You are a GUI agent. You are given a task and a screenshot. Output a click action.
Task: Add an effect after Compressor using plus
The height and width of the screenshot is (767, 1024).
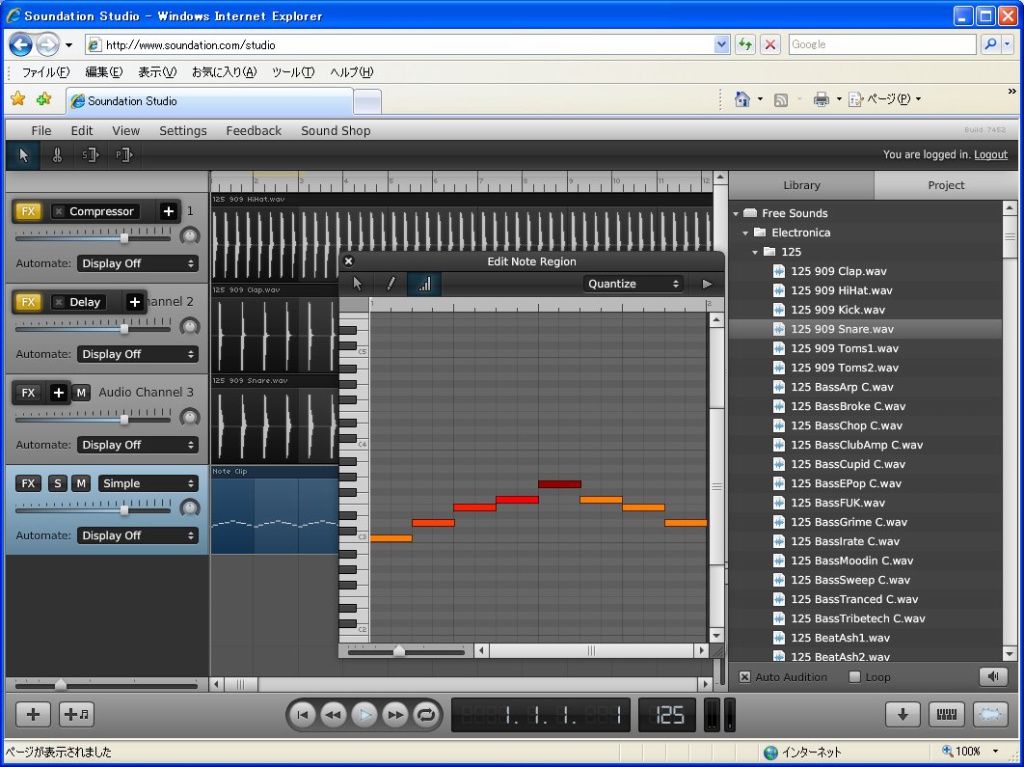point(168,211)
